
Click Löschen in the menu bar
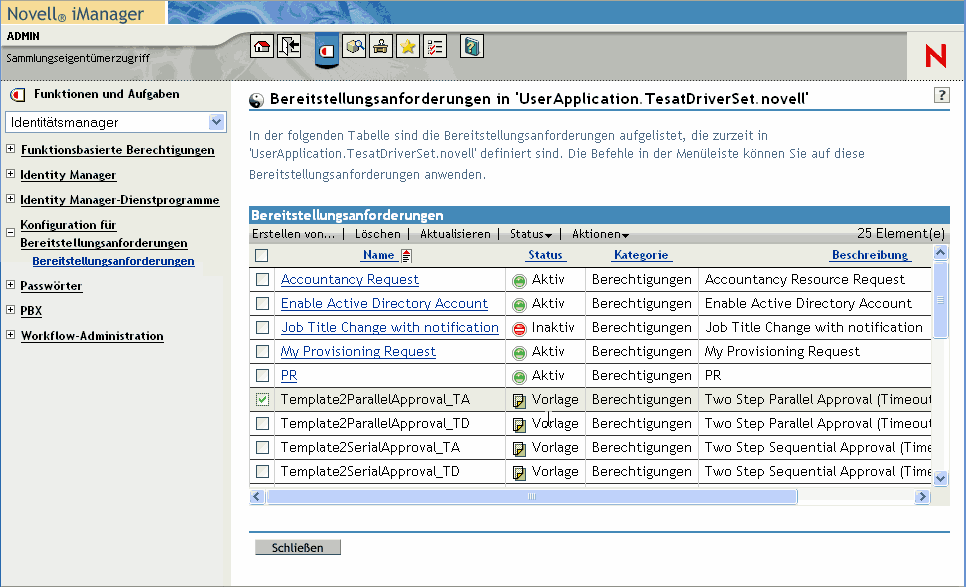[377, 234]
